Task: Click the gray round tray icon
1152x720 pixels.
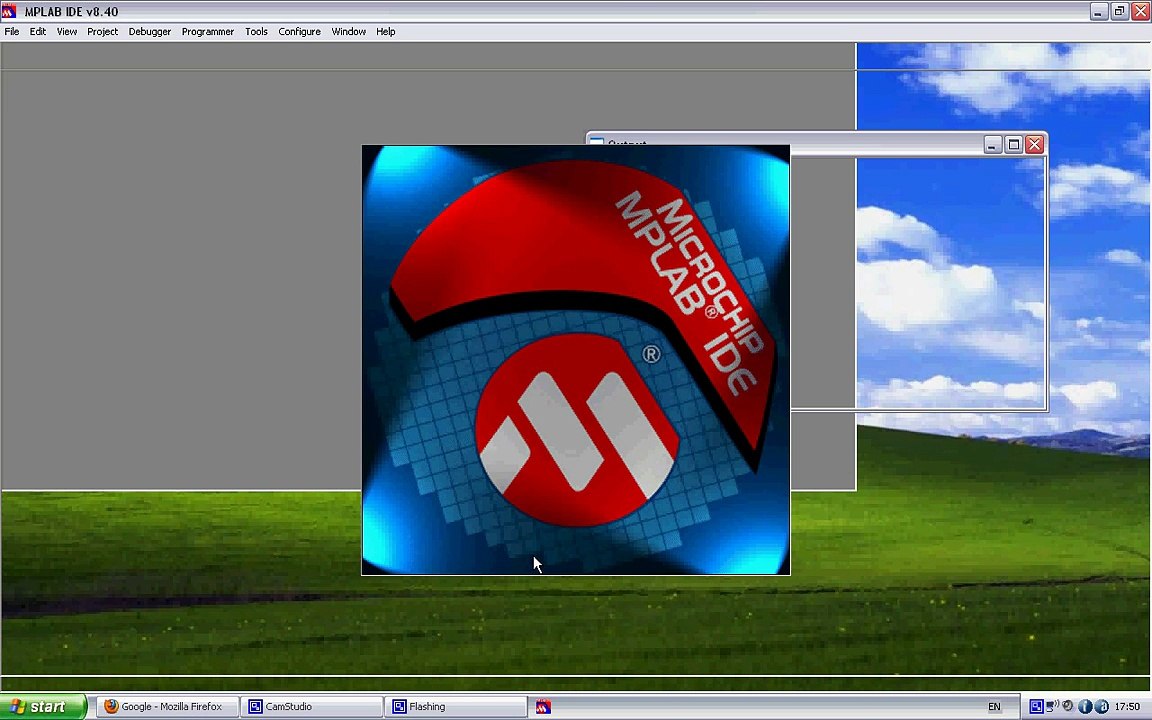Action: [1068, 706]
